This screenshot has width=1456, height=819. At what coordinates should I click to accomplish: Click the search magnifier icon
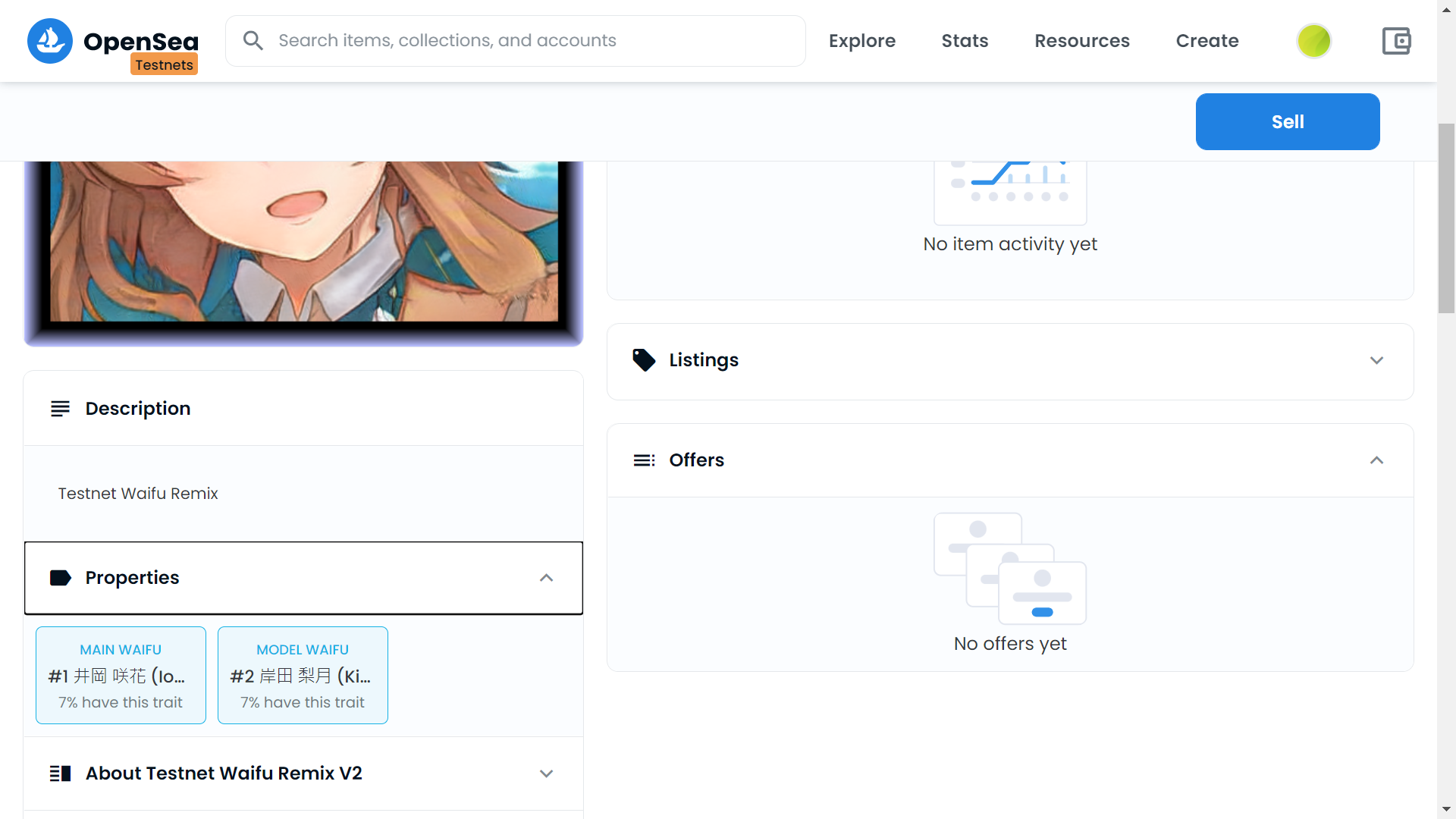click(x=253, y=41)
